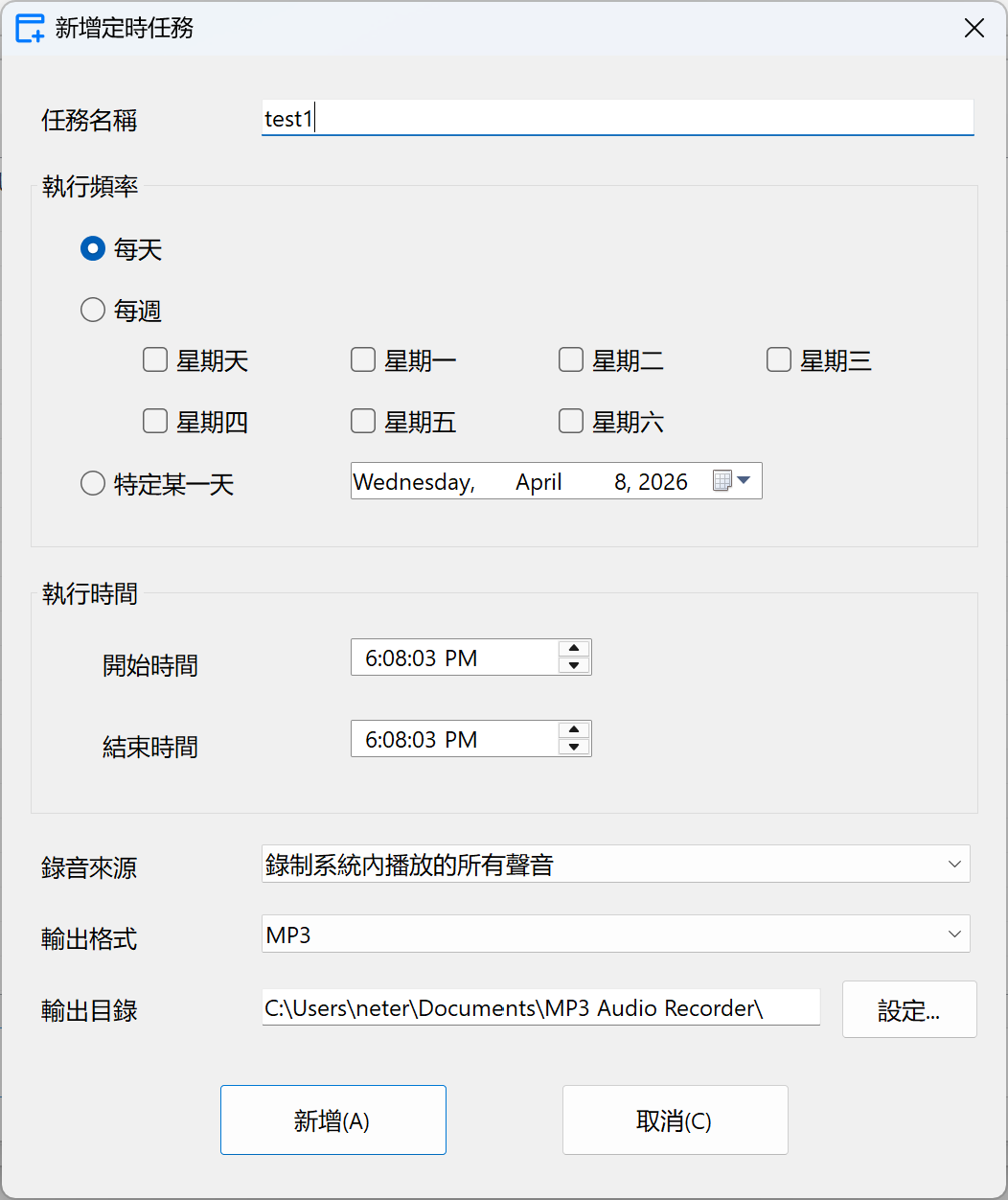Click the 取消(C) button

tap(676, 1119)
